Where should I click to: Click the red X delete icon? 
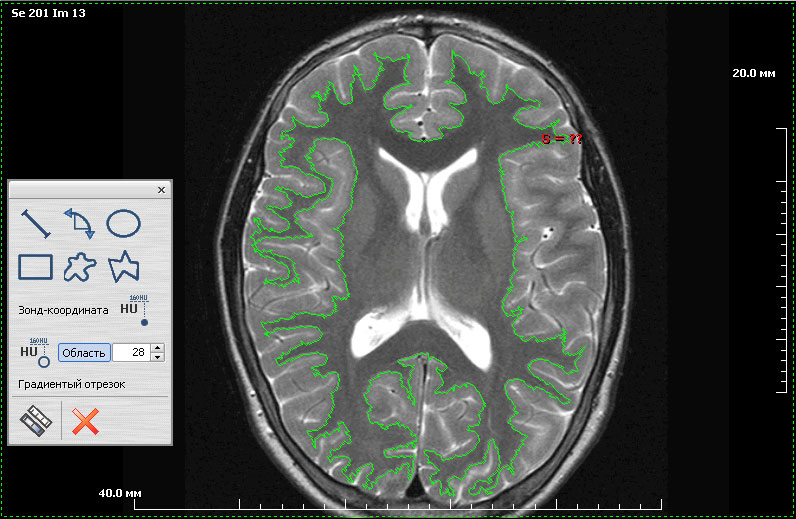click(86, 421)
